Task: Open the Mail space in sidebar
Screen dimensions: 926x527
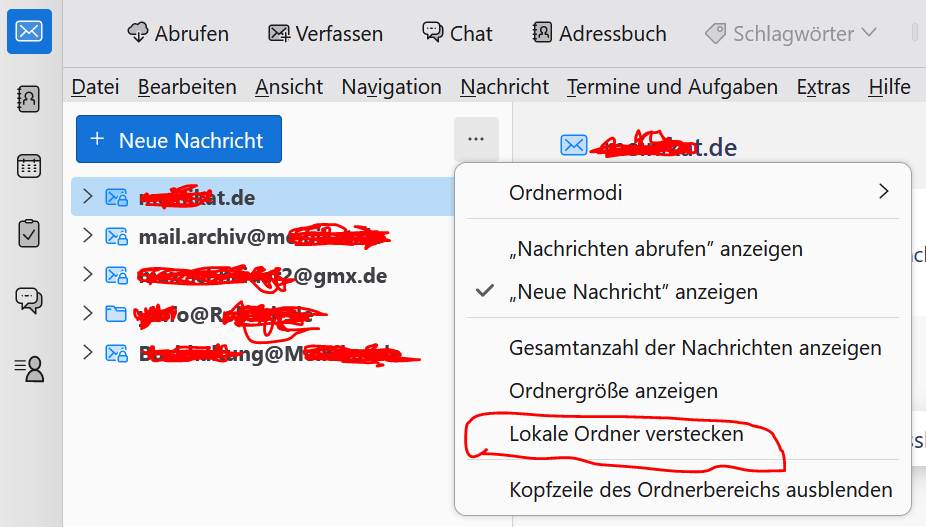Action: tap(29, 32)
